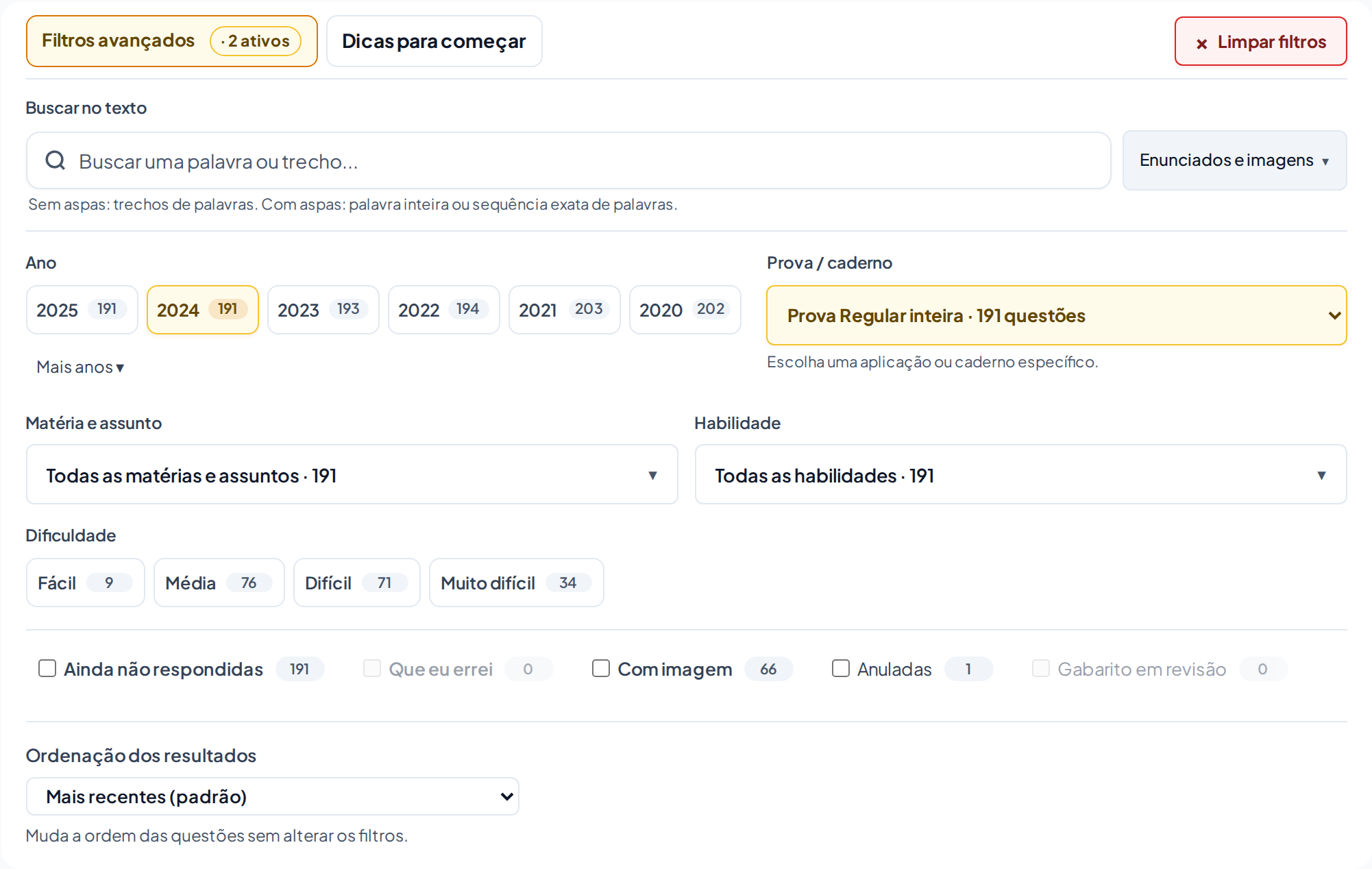The width and height of the screenshot is (1372, 869).
Task: Open the Enunciados e imagens dropdown
Action: click(x=1234, y=160)
